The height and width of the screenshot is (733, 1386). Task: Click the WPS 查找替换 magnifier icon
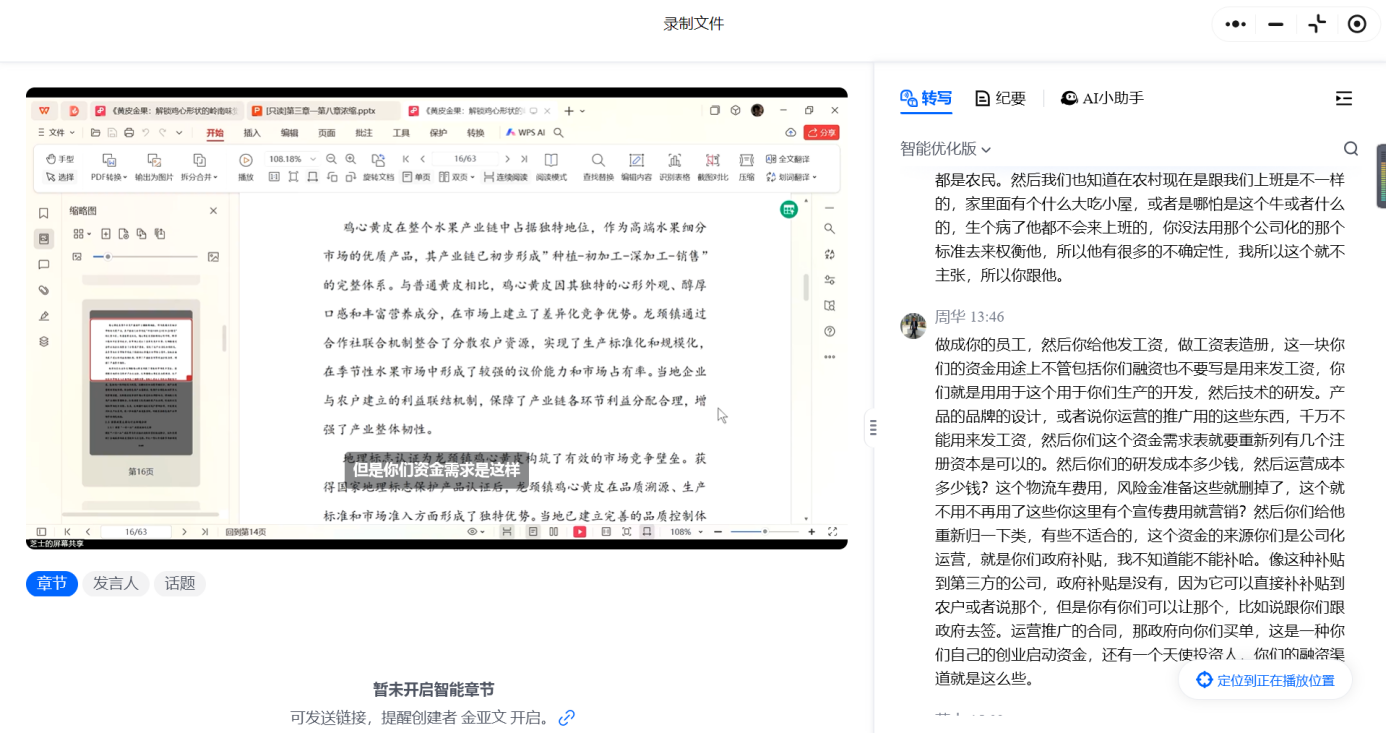pos(598,160)
